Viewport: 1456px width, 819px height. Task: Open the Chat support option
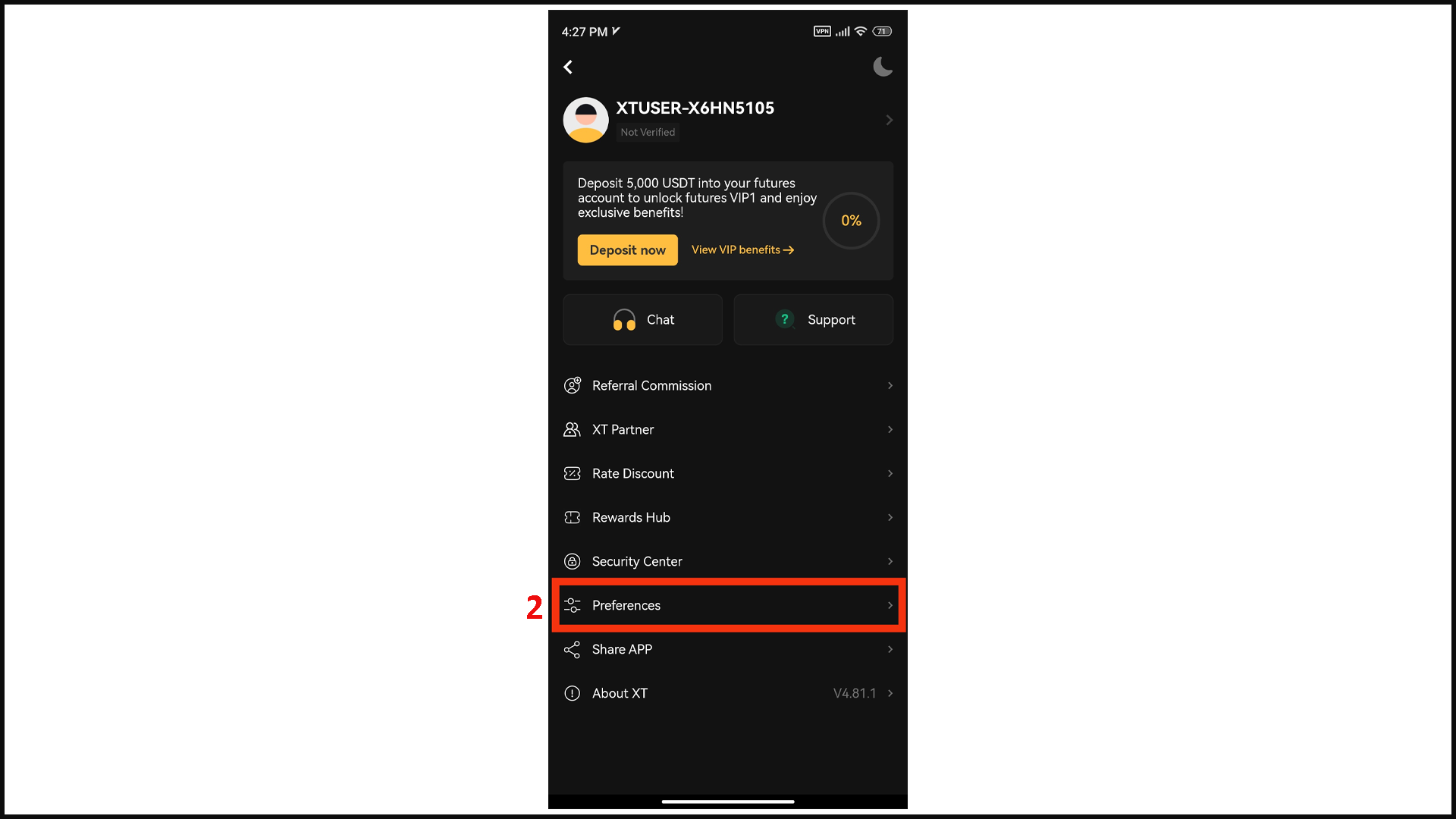pos(642,319)
